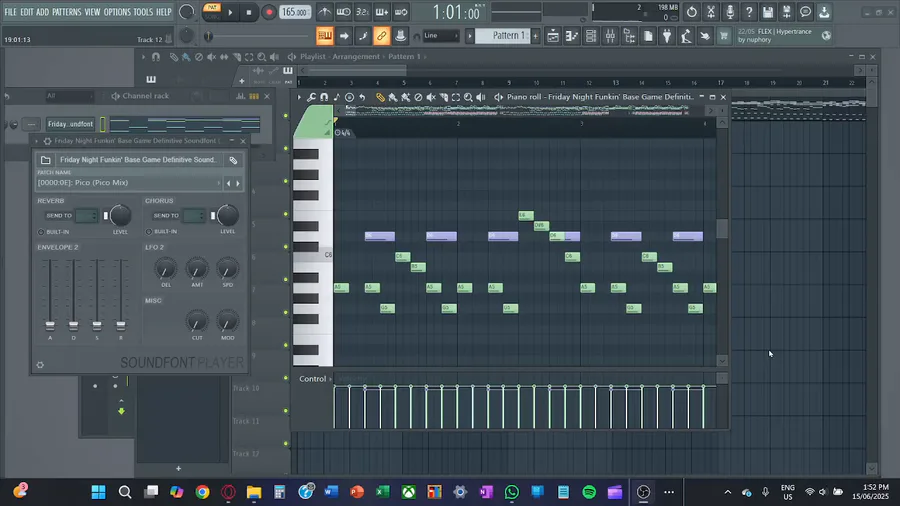
Task: Open the Playlist view from the toolbar
Action: click(x=553, y=36)
